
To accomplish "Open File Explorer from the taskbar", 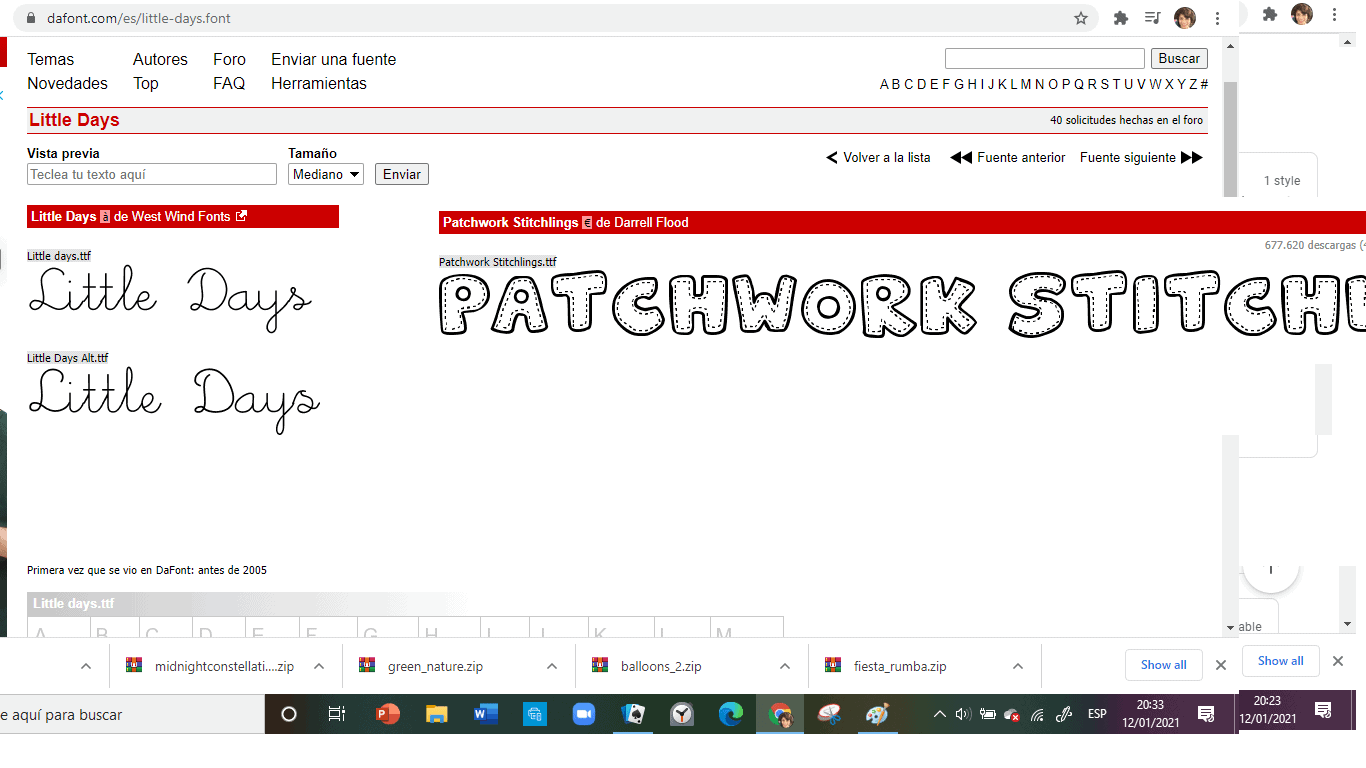I will tap(436, 714).
